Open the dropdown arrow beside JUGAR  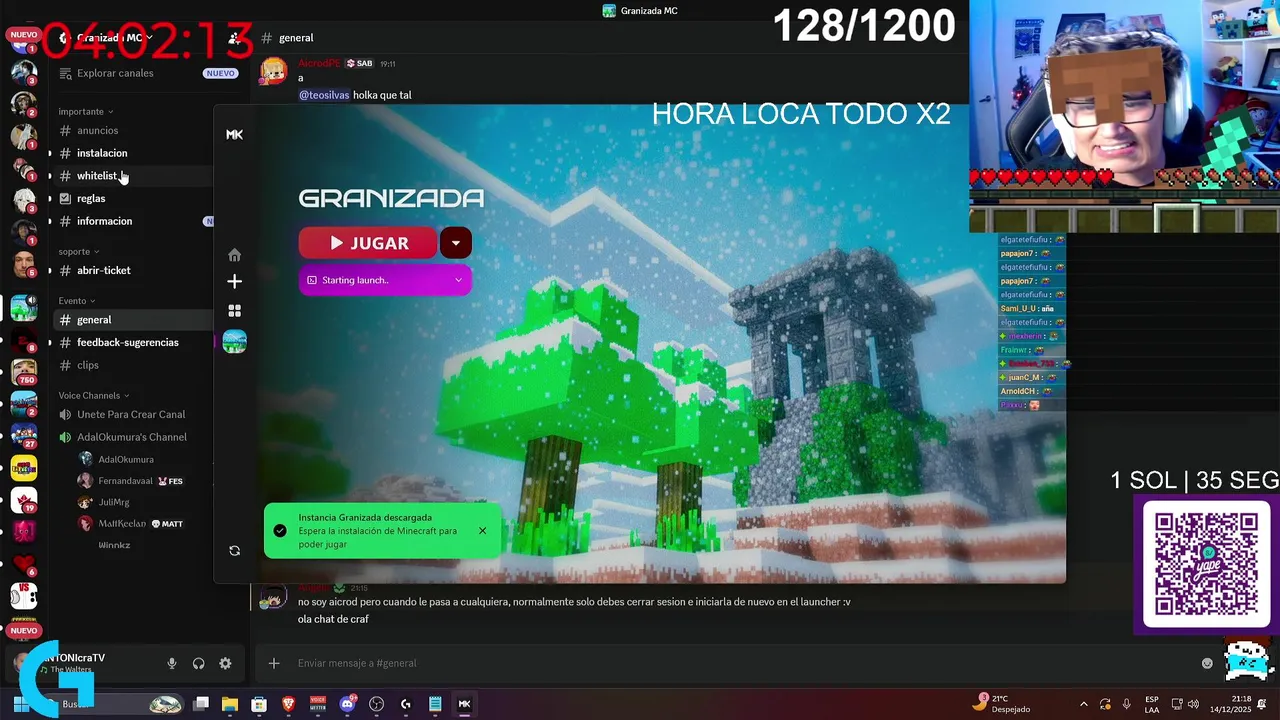pyautogui.click(x=456, y=242)
